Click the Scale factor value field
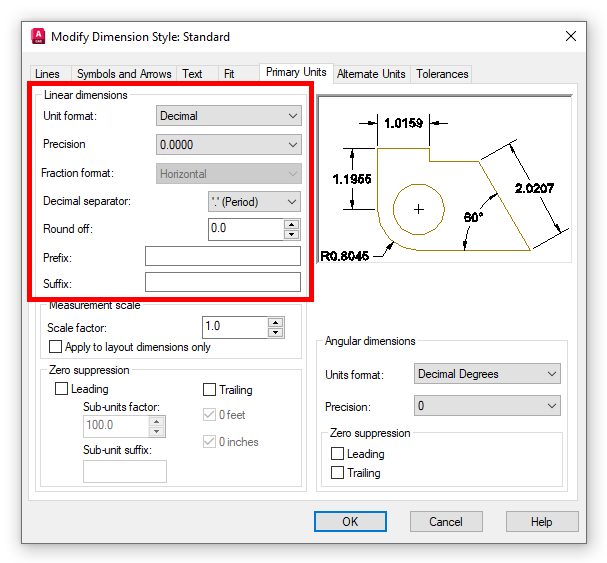Viewport: 607px width, 563px height. (x=235, y=327)
